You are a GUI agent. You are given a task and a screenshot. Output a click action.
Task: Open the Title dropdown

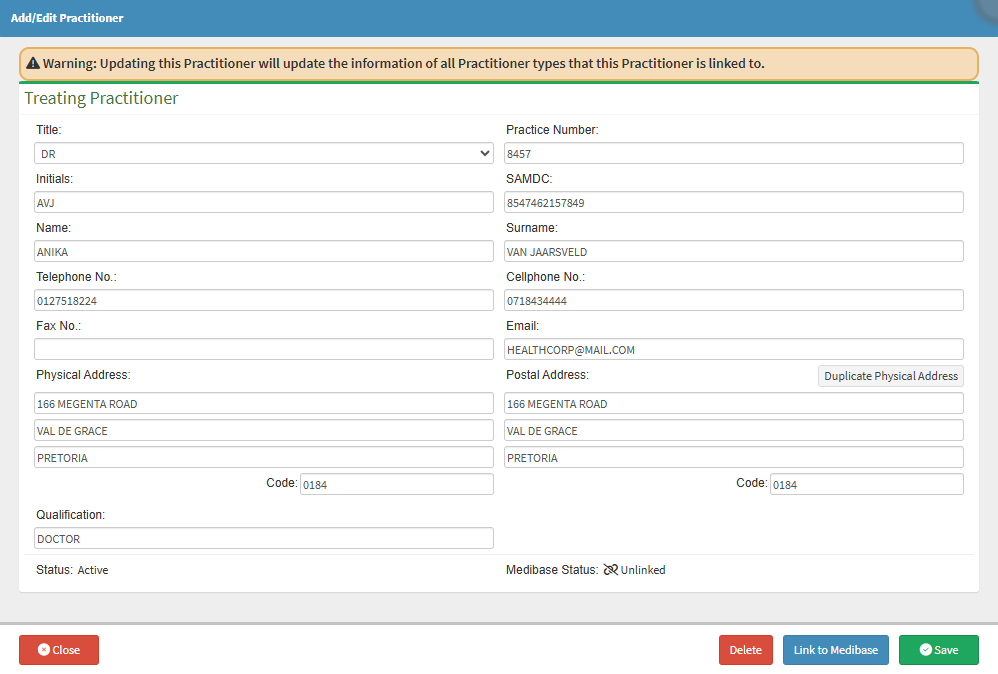click(x=264, y=153)
